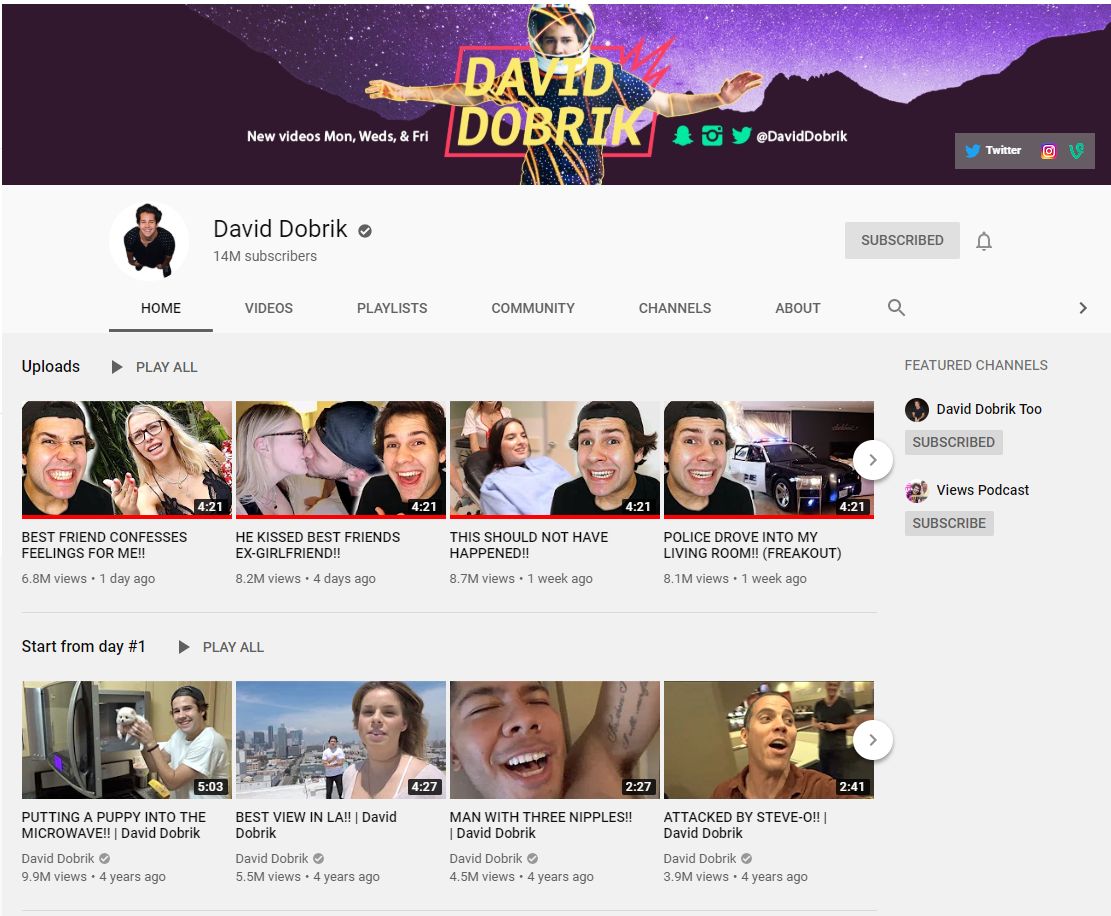This screenshot has width=1111, height=916.
Task: Open David Dobrik Too channel avatar
Action: [x=917, y=409]
